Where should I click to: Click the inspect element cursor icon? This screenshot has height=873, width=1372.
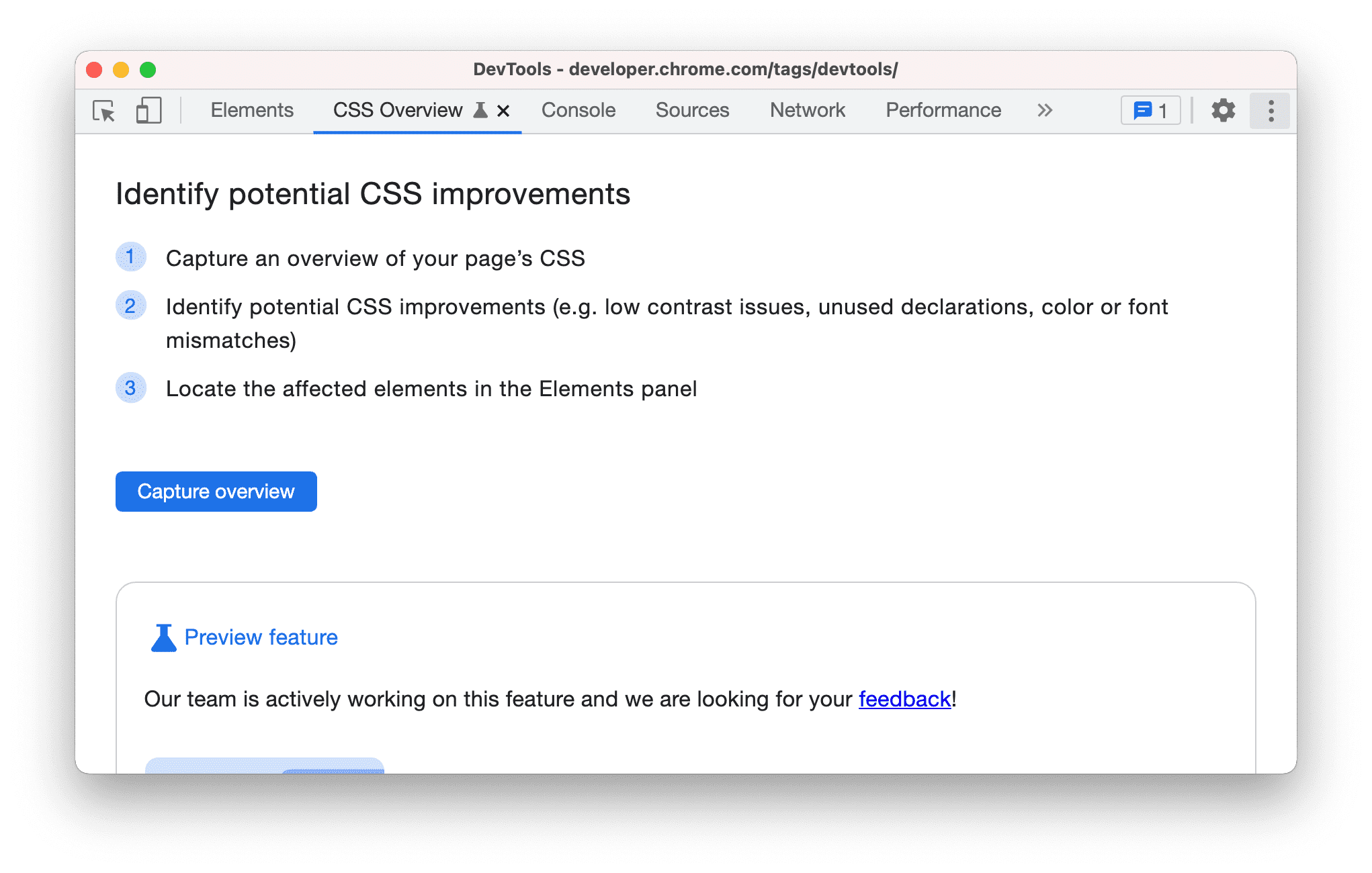[x=104, y=110]
